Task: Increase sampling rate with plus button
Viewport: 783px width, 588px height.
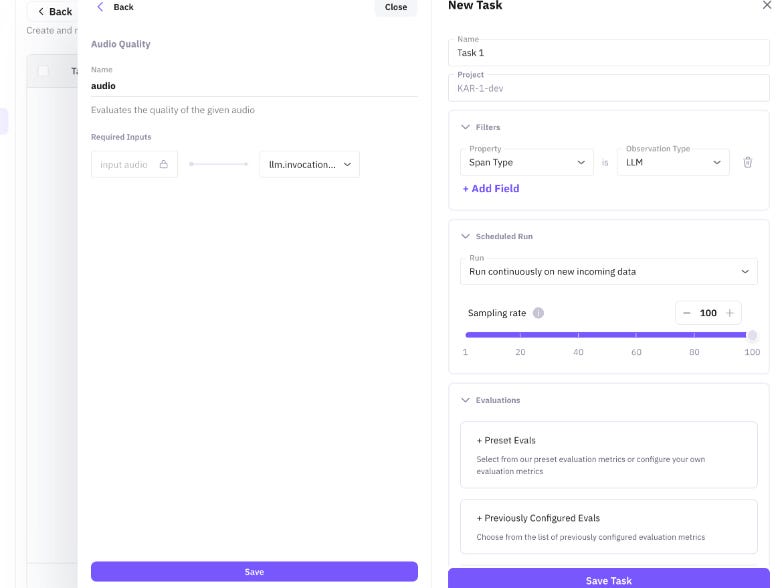Action: tap(730, 313)
